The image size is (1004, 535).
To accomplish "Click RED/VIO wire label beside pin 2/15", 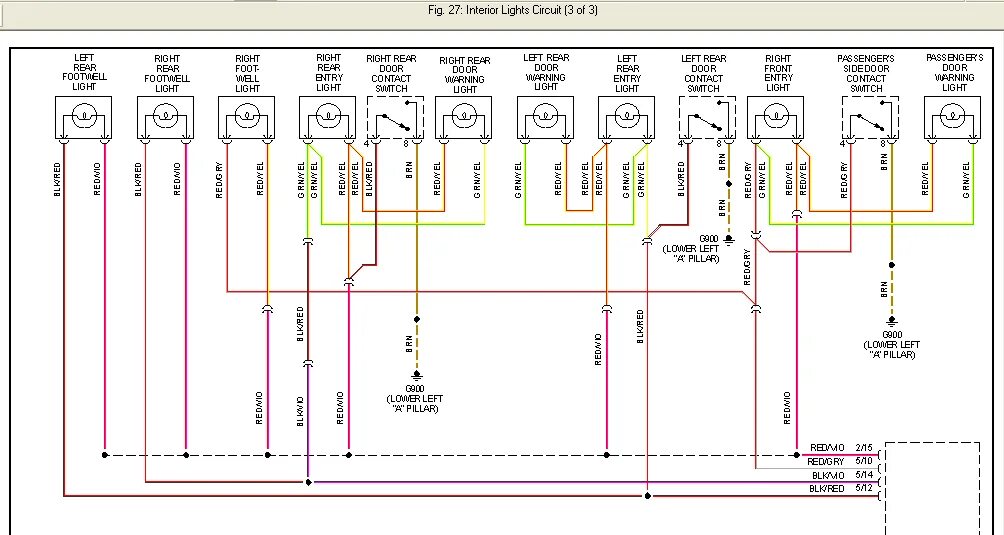I will [x=827, y=448].
